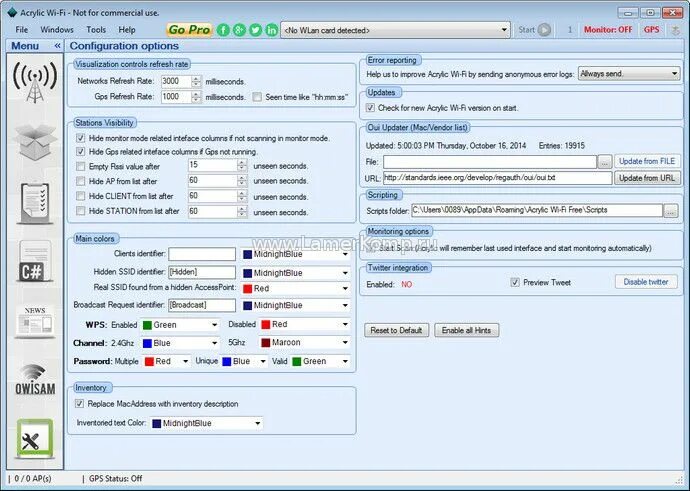The image size is (690, 491).
Task: Click the OUI URL input field
Action: [x=497, y=178]
